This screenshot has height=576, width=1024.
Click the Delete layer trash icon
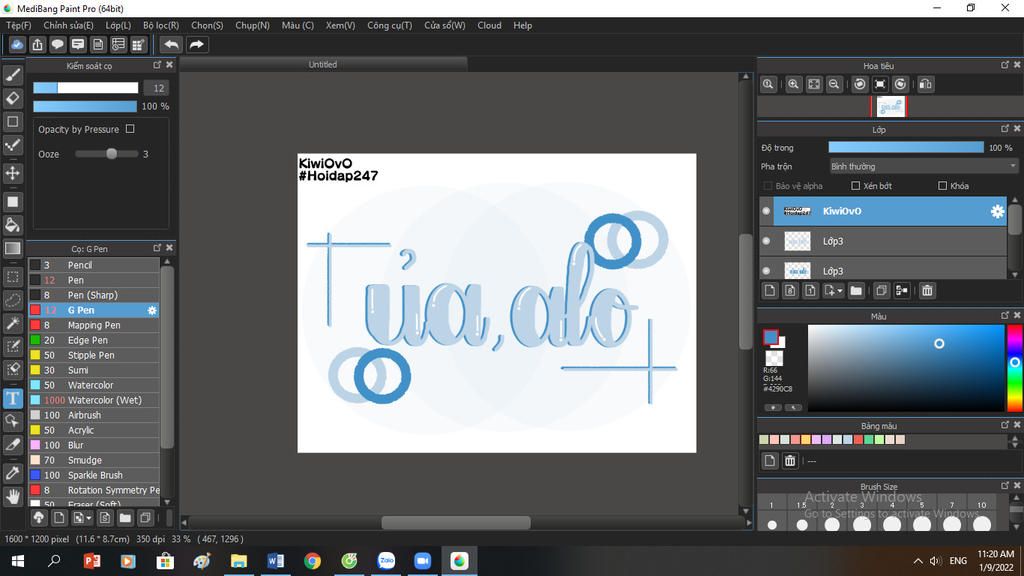click(927, 291)
